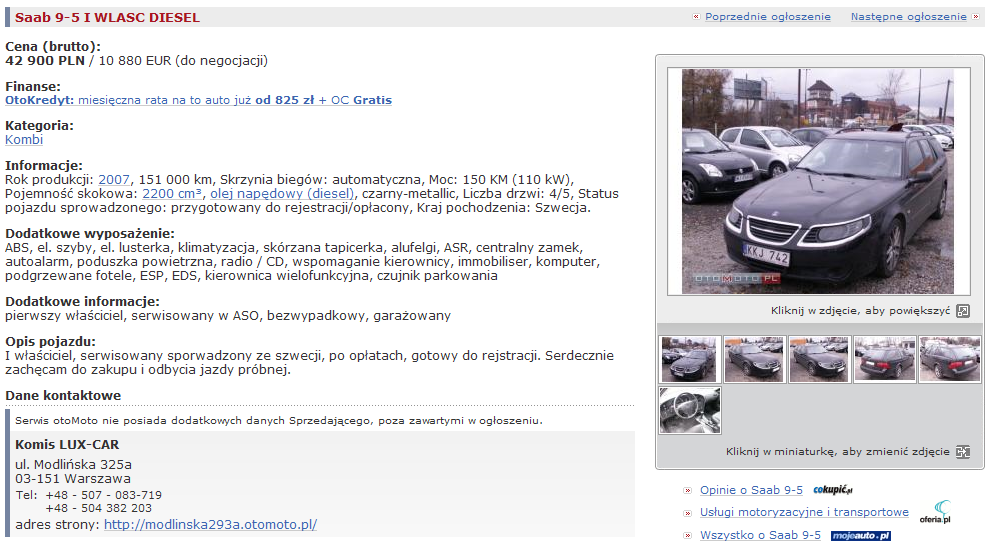Click the phone number +48 - 504 382 203
This screenshot has width=999, height=551.
(98, 508)
